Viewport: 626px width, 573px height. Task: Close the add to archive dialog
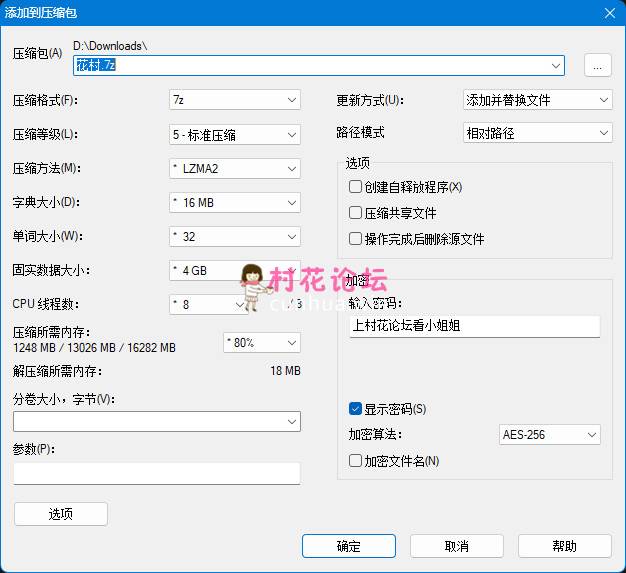[x=608, y=12]
